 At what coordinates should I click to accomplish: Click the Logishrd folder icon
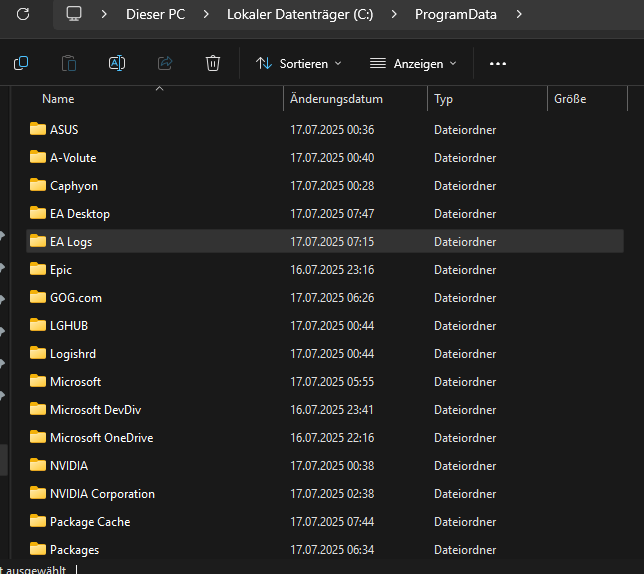click(x=38, y=353)
